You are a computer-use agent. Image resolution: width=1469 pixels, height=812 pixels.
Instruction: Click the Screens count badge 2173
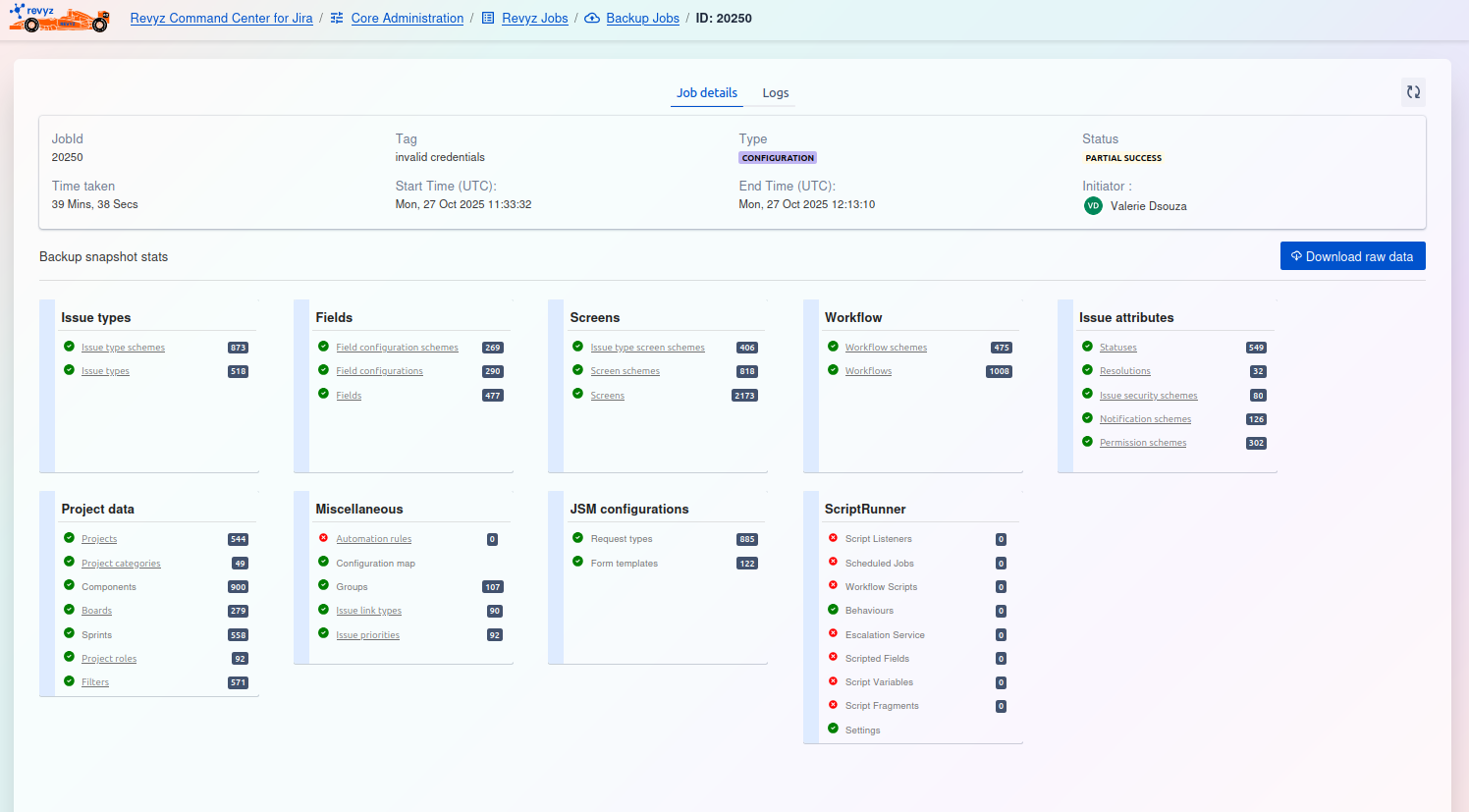pos(744,396)
